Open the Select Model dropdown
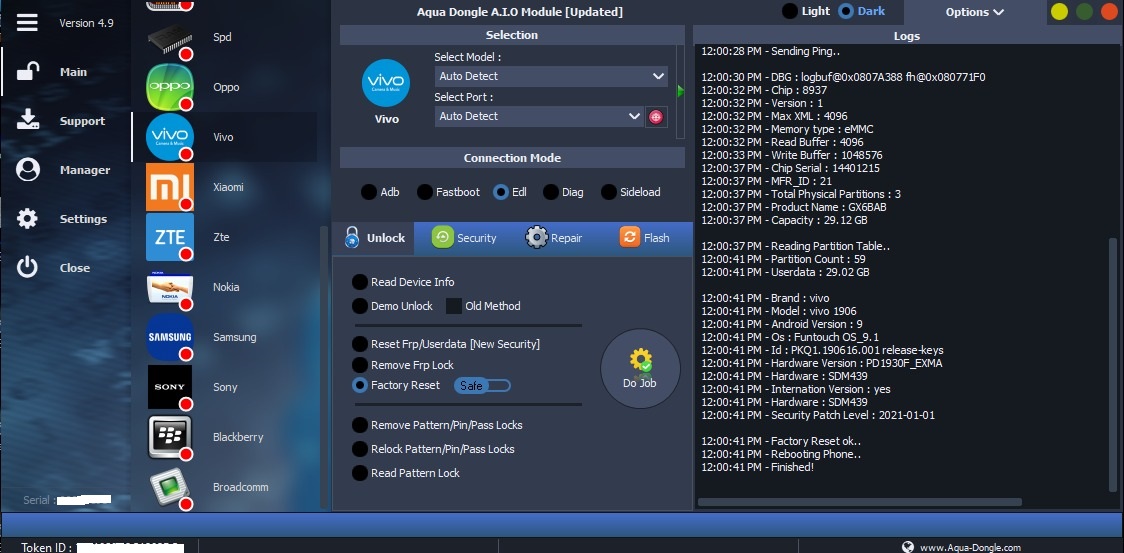 (551, 76)
